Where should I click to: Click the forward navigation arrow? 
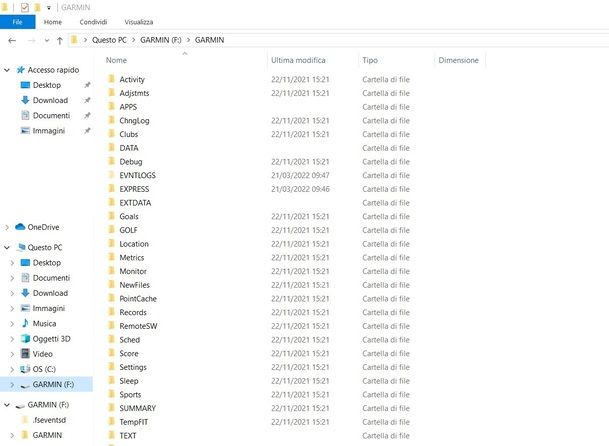pos(32,40)
